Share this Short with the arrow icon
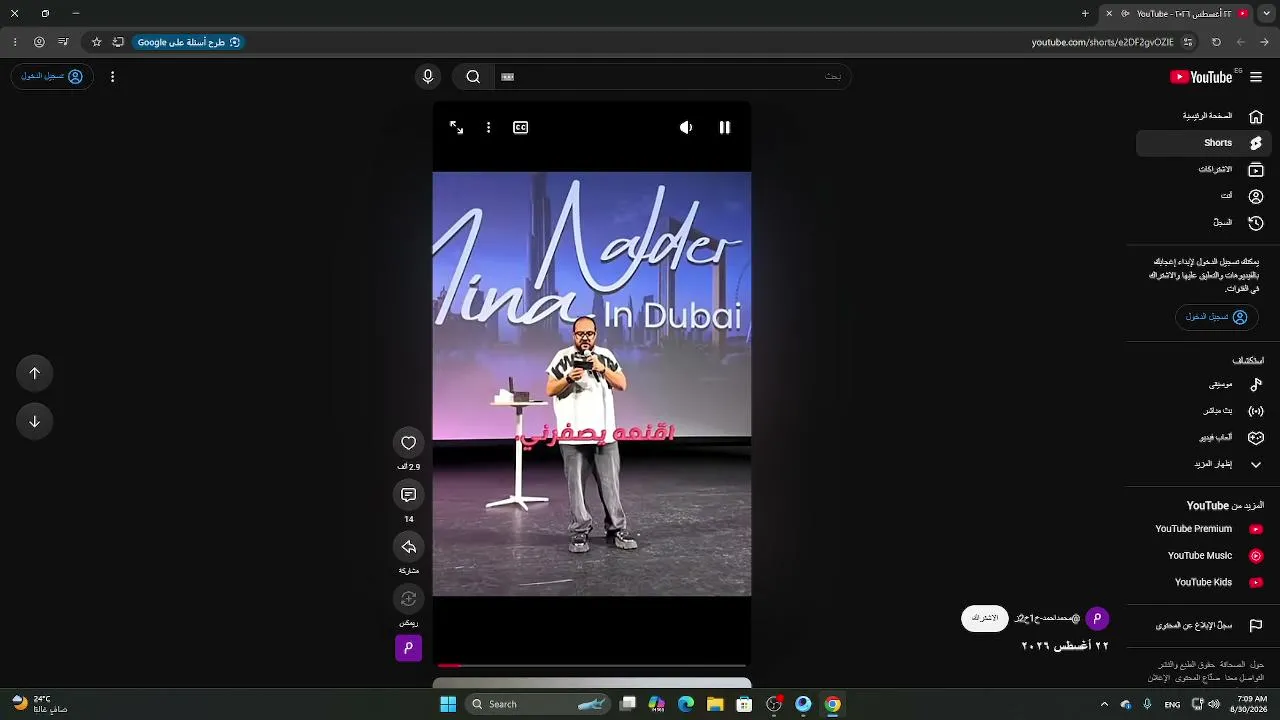The image size is (1280, 720). (409, 547)
